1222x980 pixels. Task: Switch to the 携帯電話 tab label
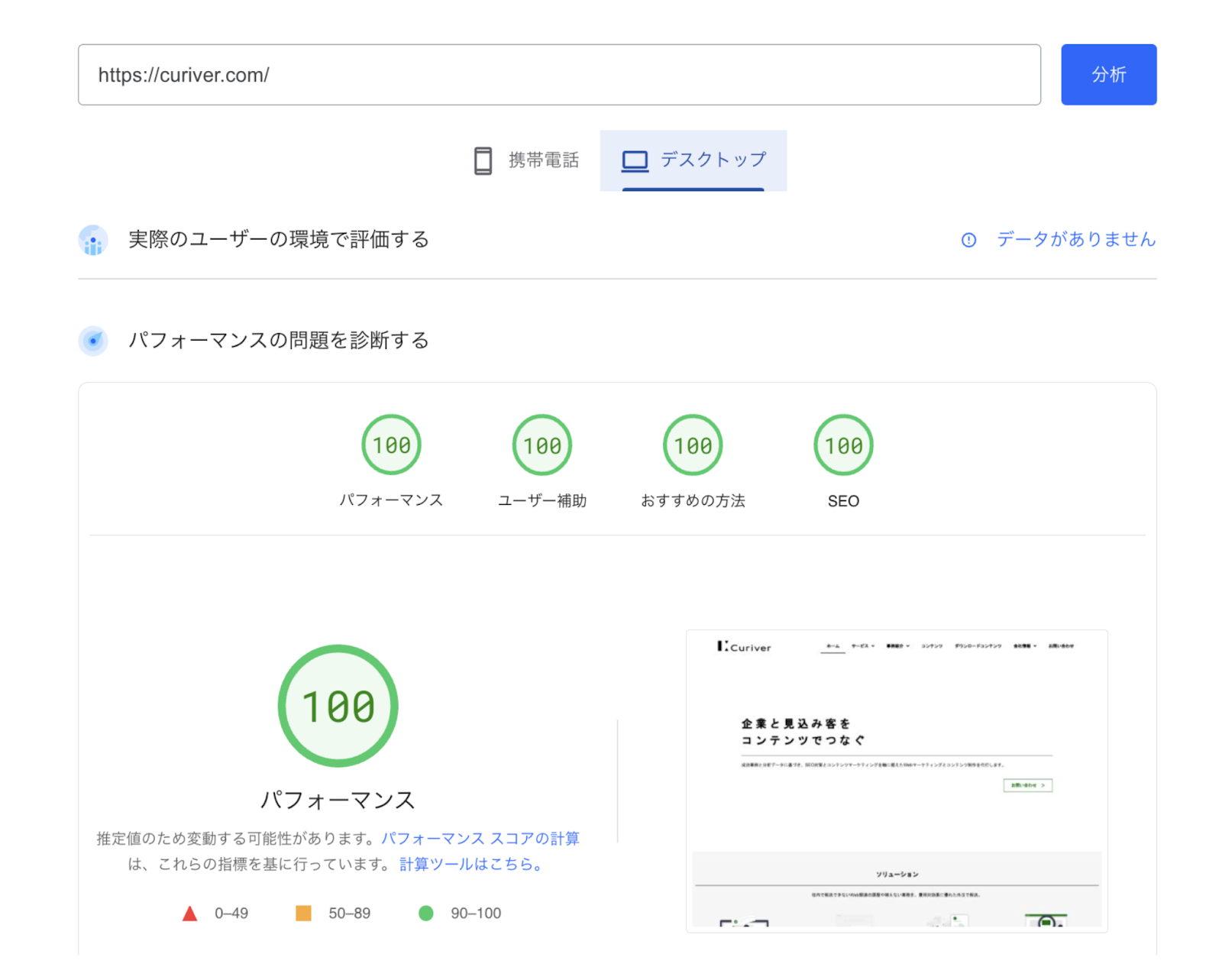pos(543,160)
